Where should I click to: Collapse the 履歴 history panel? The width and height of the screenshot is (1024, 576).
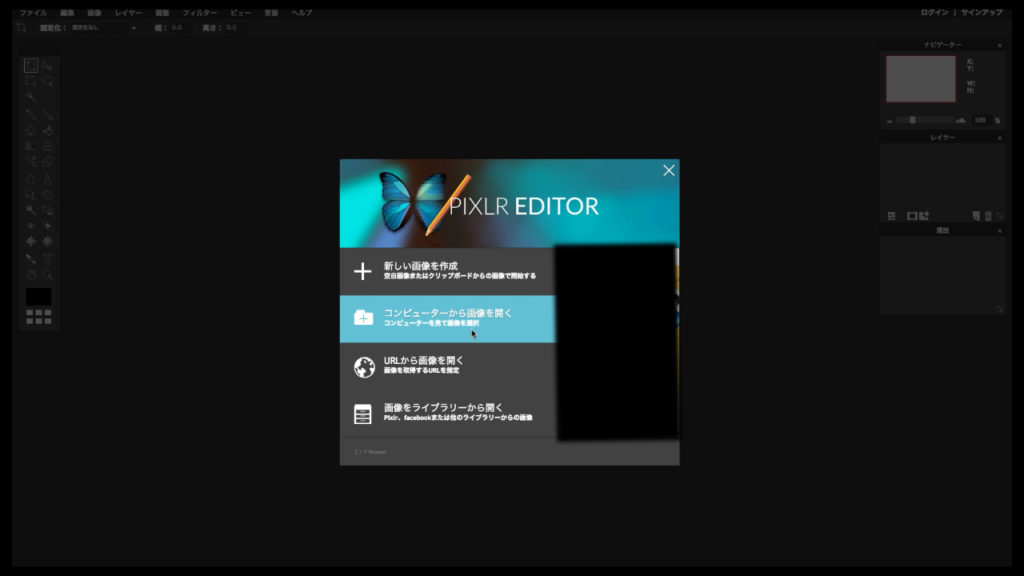(999, 231)
